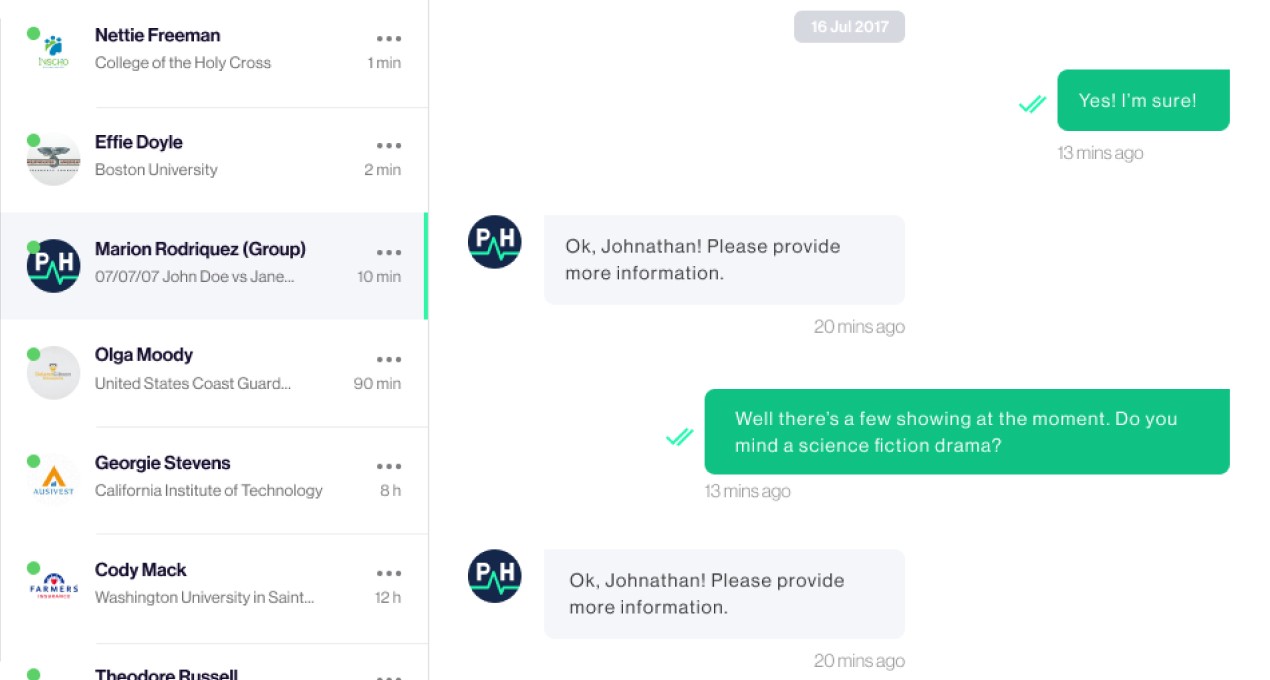Open Effie Doyle's three-dot options menu
1270x680 pixels.
tap(389, 145)
